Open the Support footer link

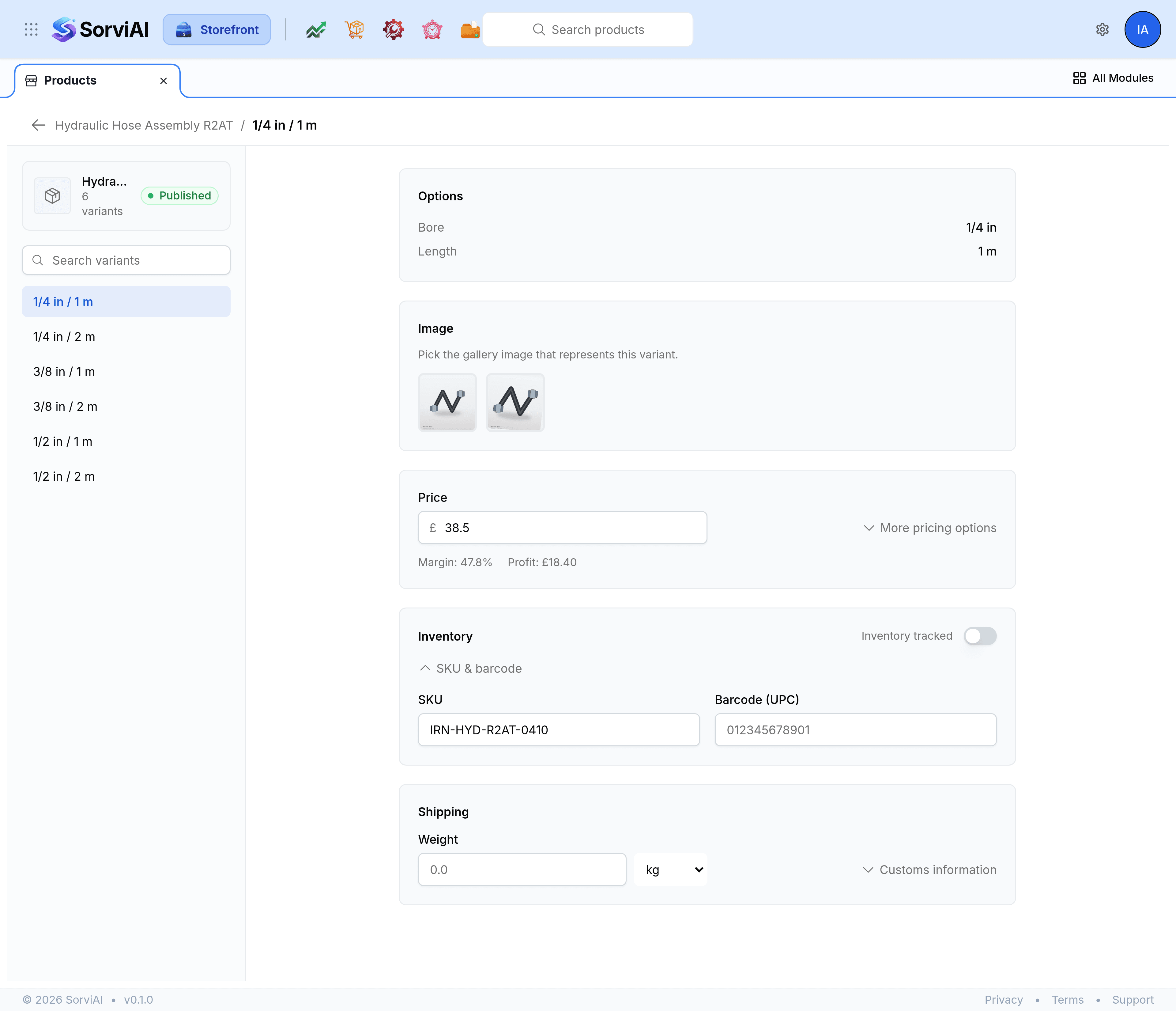1133,1000
